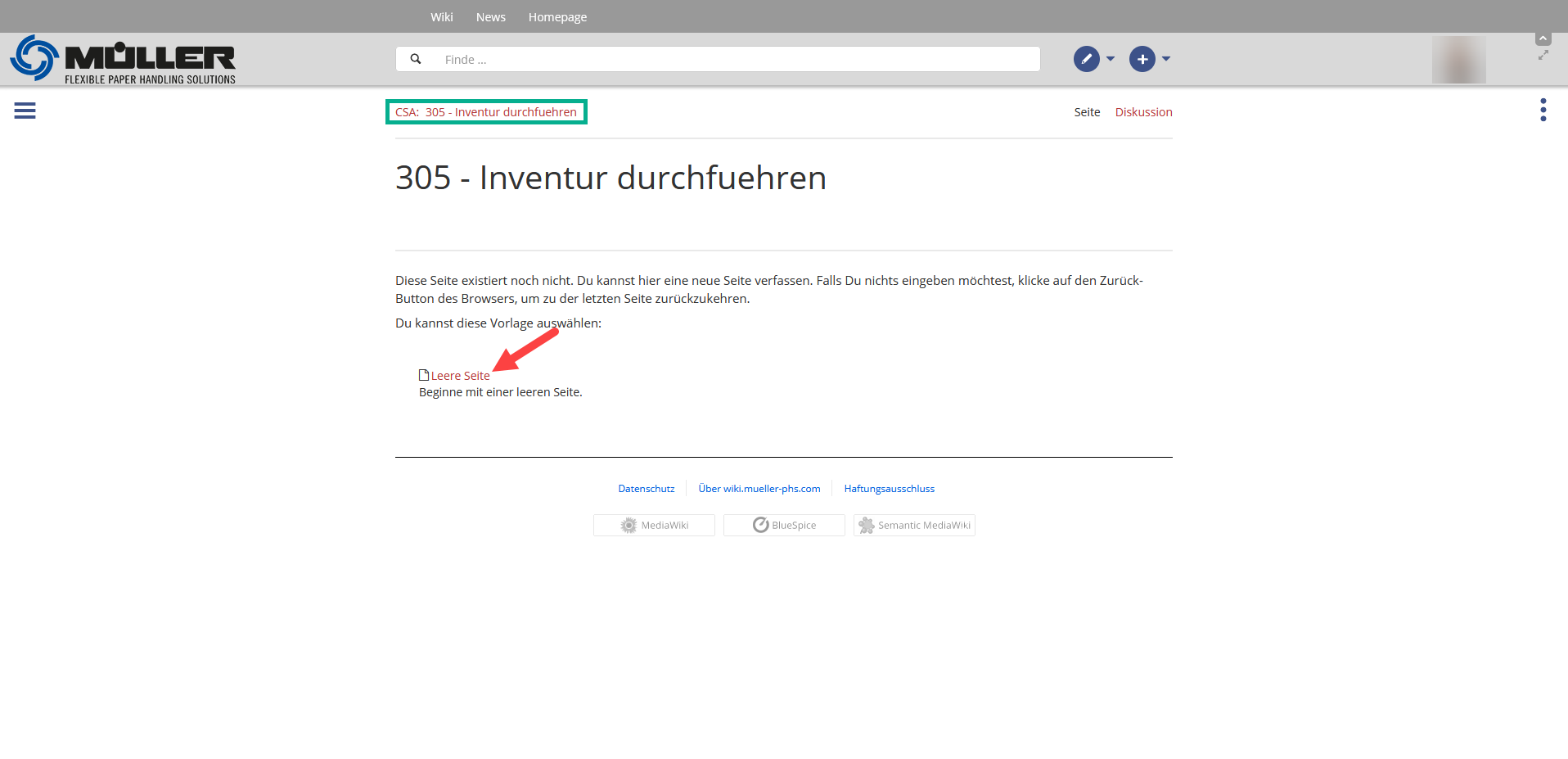Click the fullscreen expand arrows icon
Viewport: 1568px width, 759px height.
coord(1543,56)
